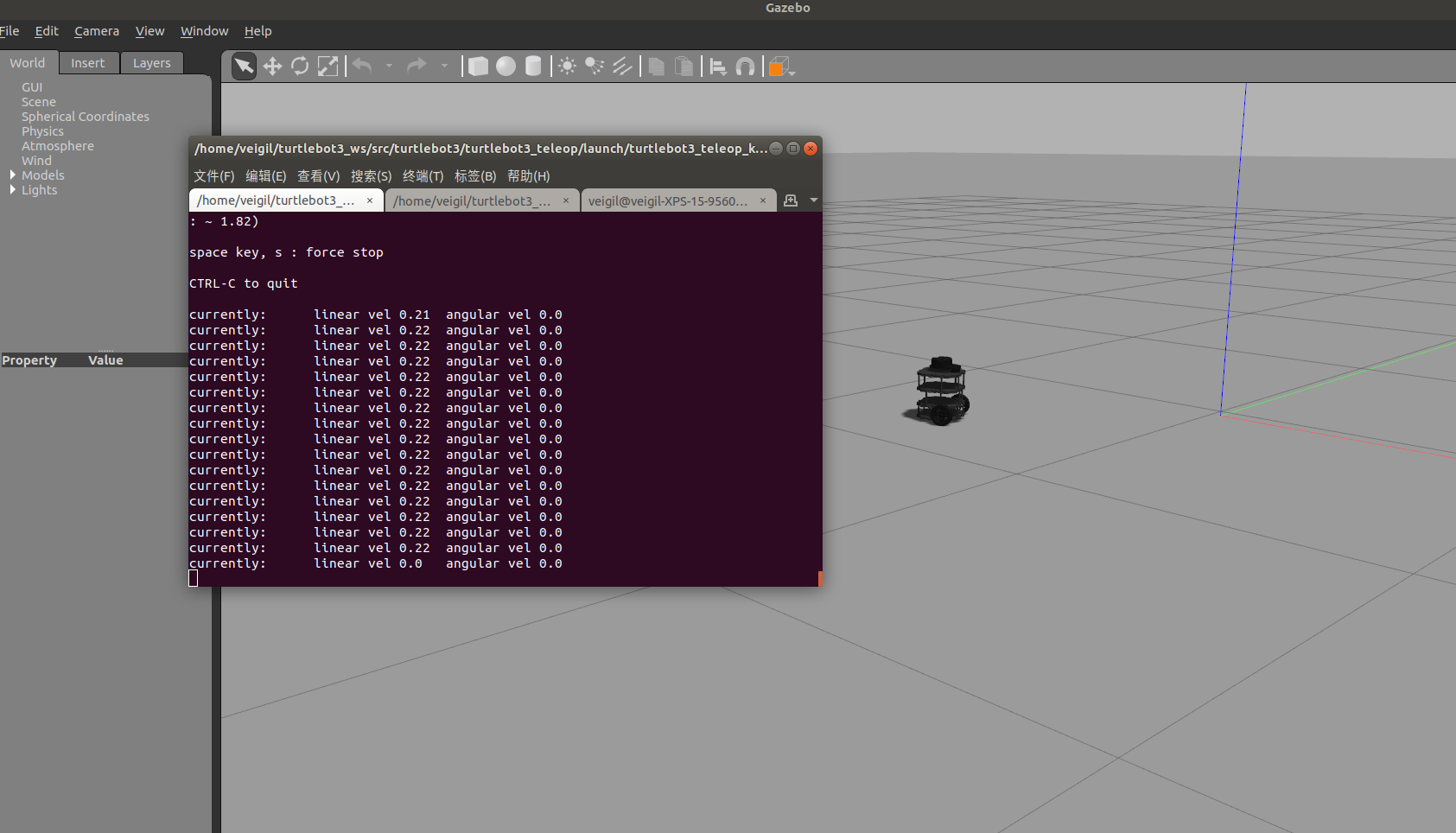Activate the rotate mode tool
1456x833 pixels.
coord(300,67)
